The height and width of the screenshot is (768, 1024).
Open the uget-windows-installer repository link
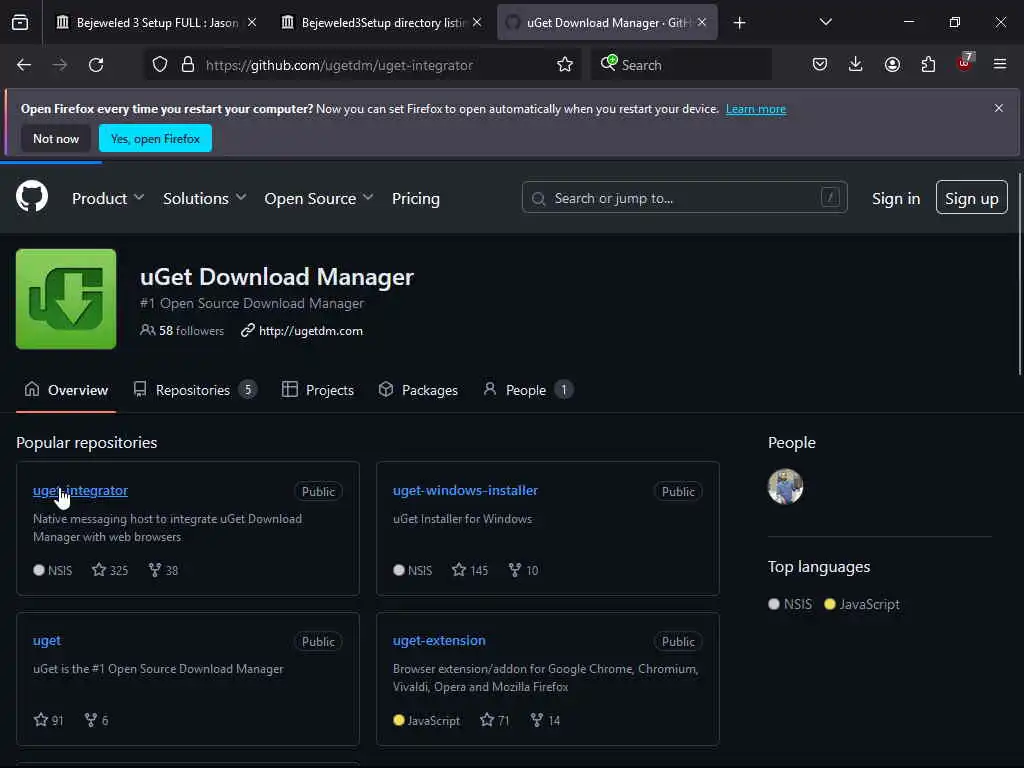pyautogui.click(x=465, y=490)
